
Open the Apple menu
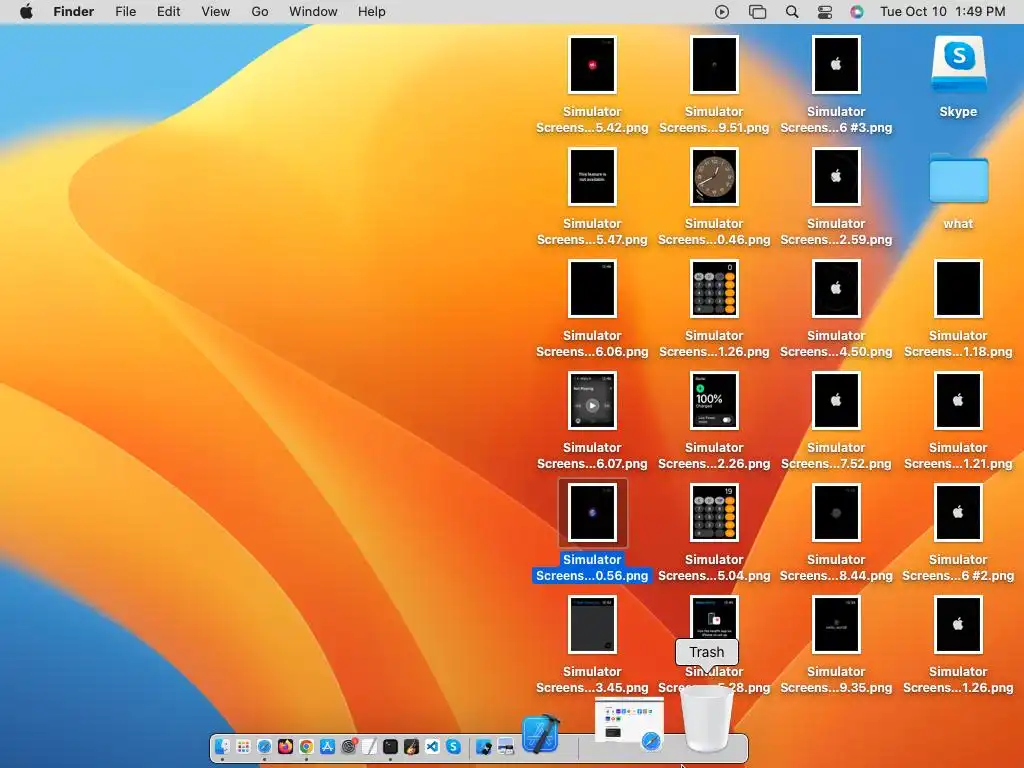click(x=26, y=12)
